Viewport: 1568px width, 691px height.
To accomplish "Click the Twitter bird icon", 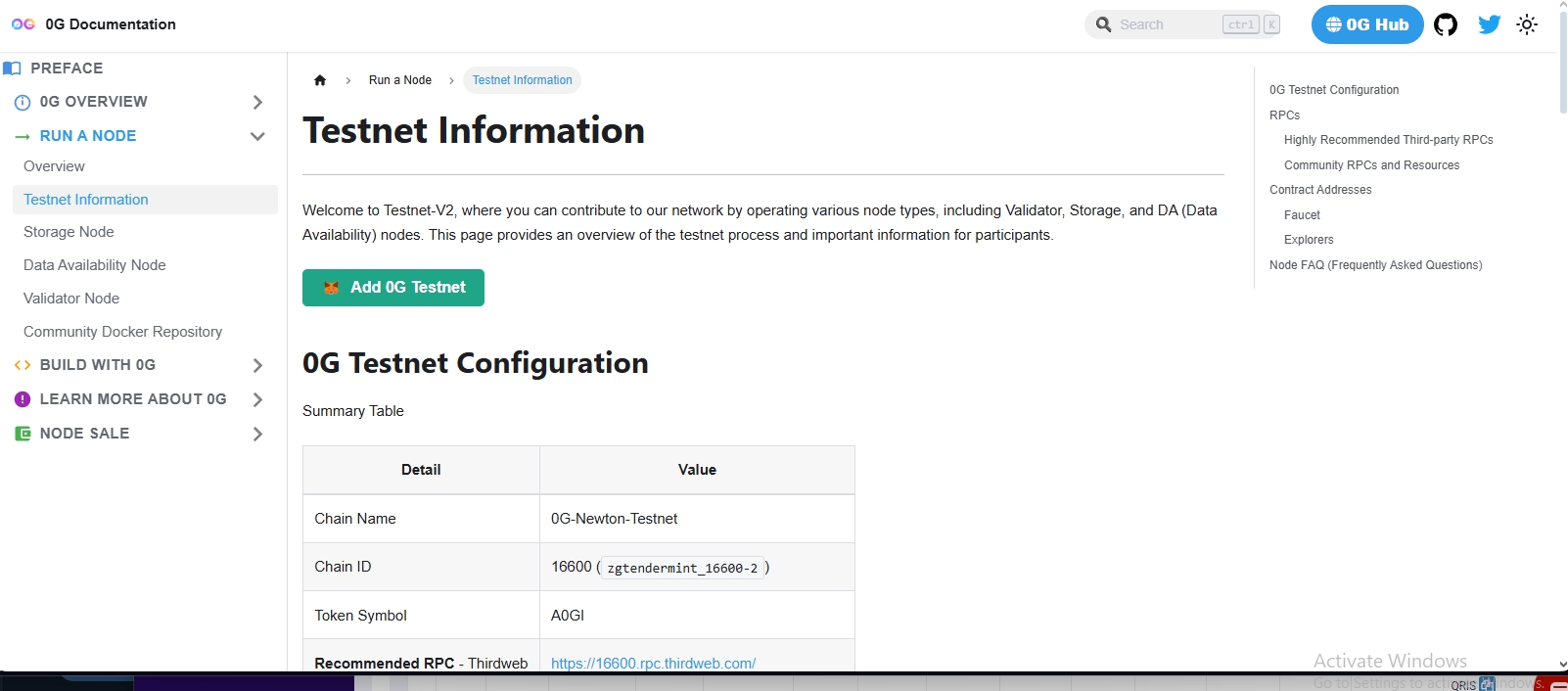I will point(1489,24).
